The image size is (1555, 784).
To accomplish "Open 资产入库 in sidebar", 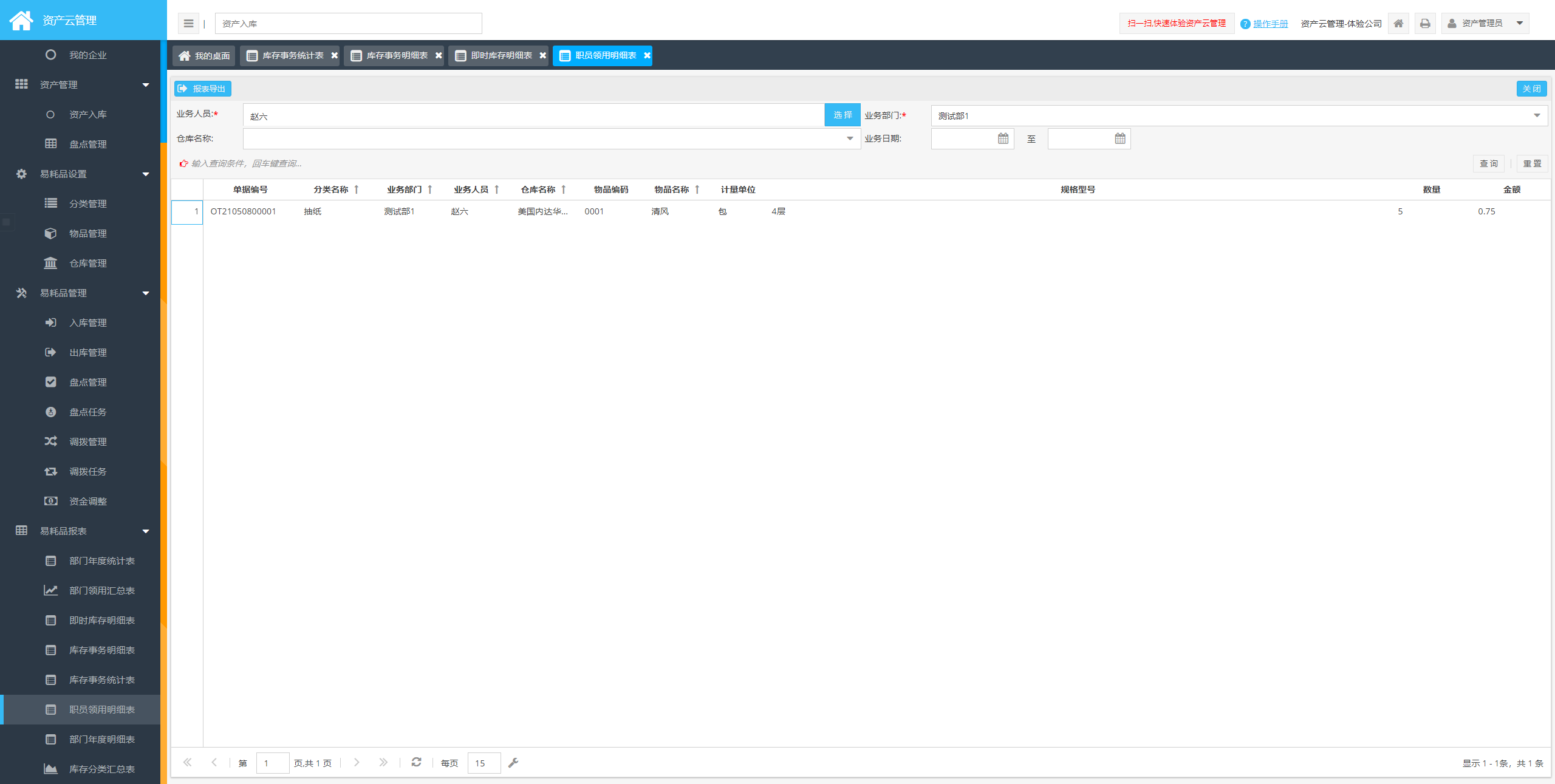I will pos(80,114).
